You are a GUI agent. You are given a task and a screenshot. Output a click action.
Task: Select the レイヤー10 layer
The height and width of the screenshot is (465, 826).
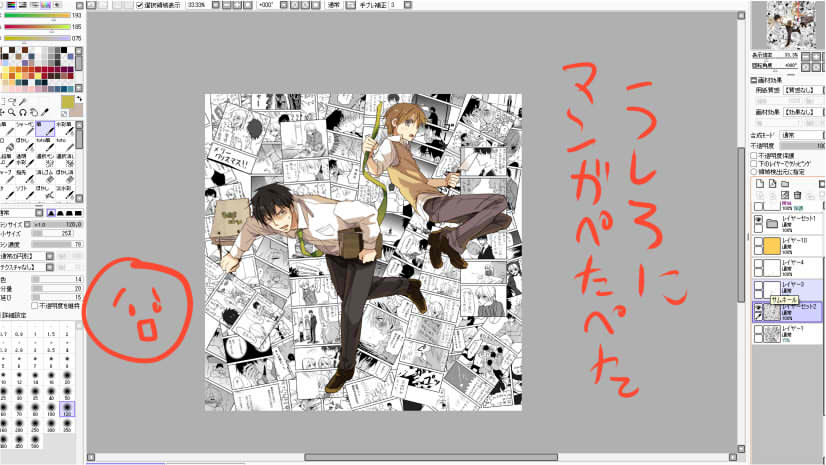pyautogui.click(x=788, y=246)
